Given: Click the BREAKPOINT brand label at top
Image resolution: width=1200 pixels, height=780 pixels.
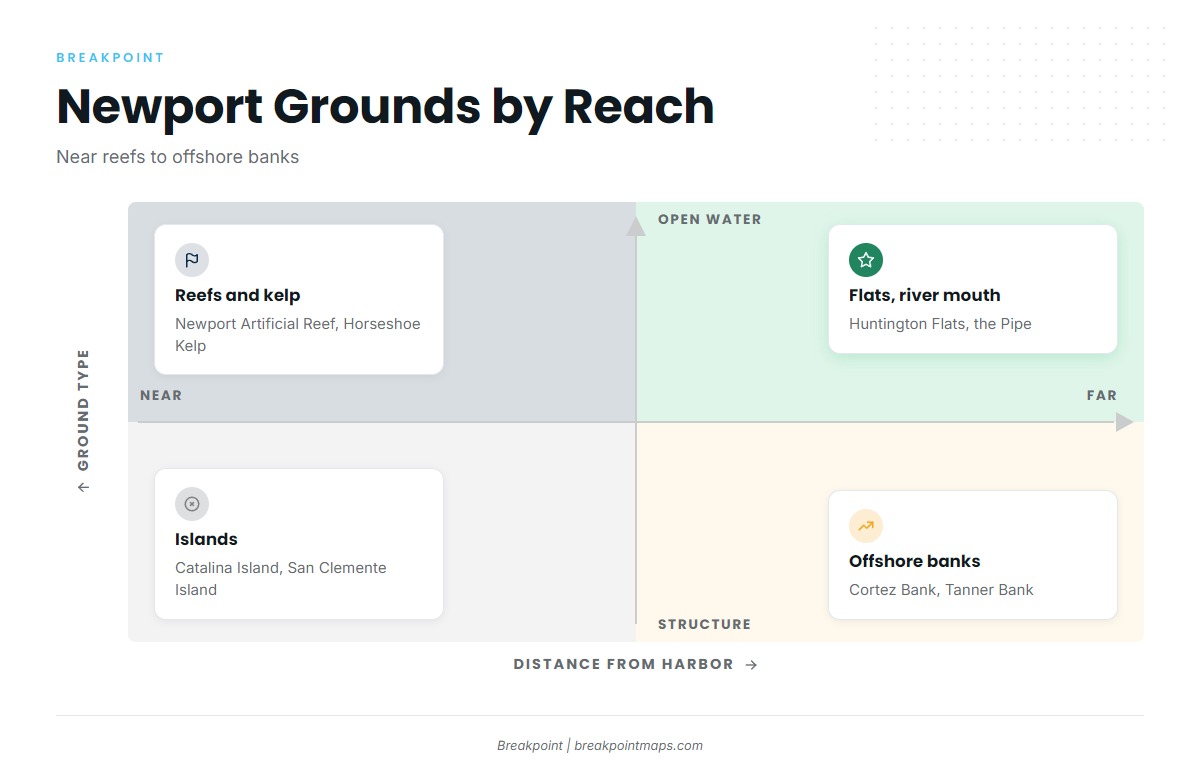Looking at the screenshot, I should click(110, 58).
